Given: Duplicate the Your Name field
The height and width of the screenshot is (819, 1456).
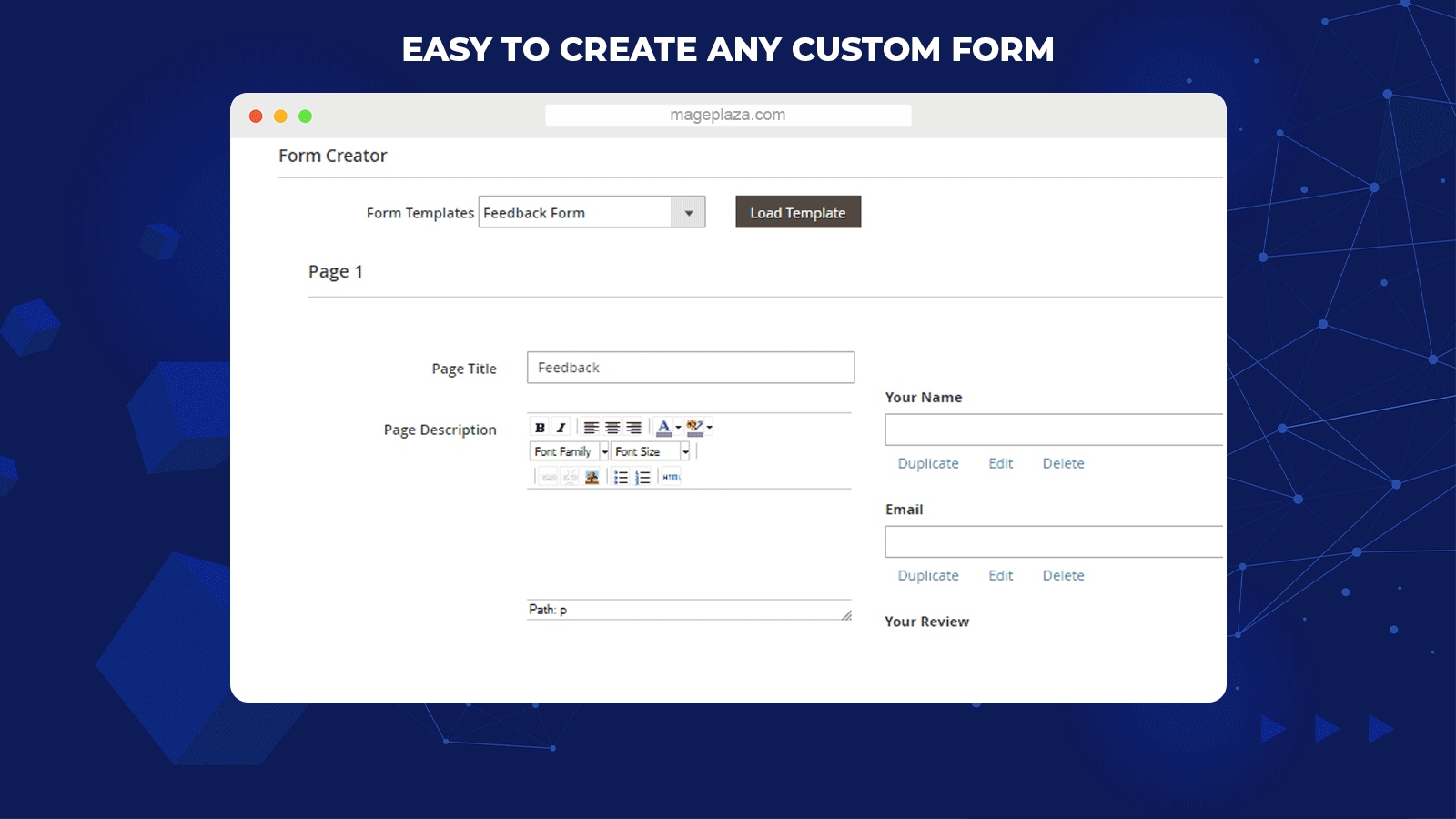Looking at the screenshot, I should click(928, 463).
